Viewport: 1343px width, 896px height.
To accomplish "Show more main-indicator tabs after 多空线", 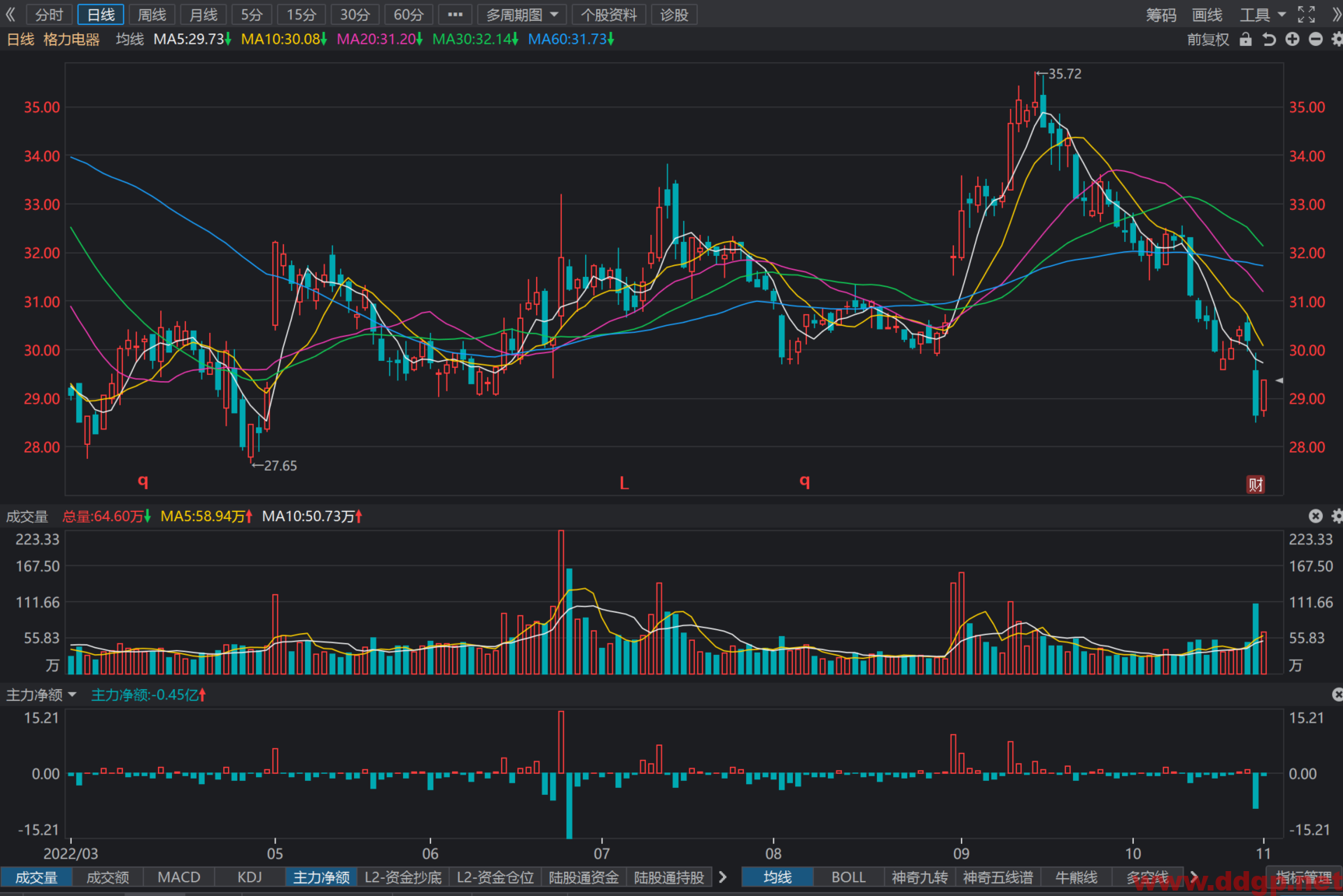I will tap(1194, 877).
